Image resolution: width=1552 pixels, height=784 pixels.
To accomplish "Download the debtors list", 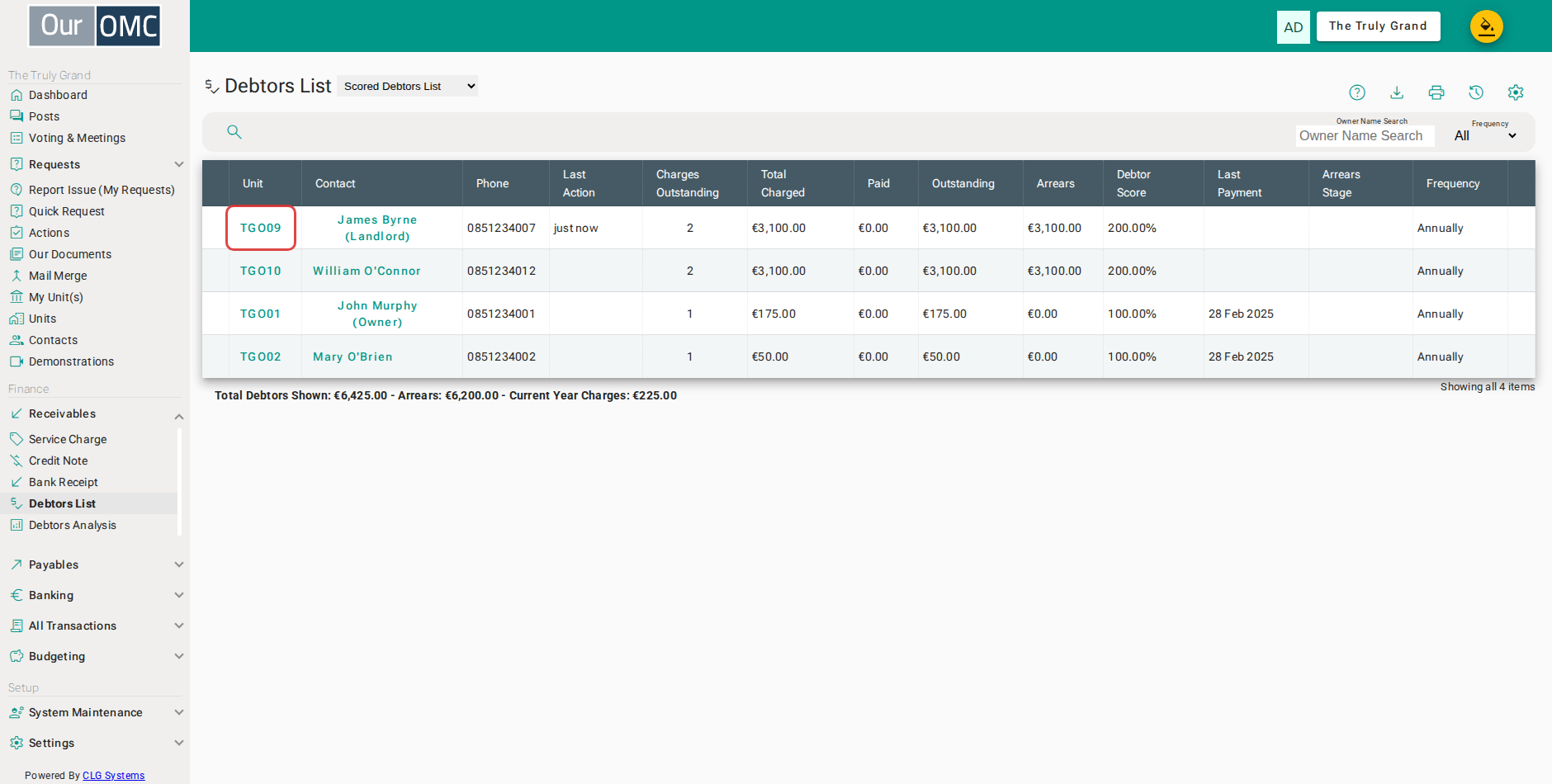I will click(x=1397, y=92).
